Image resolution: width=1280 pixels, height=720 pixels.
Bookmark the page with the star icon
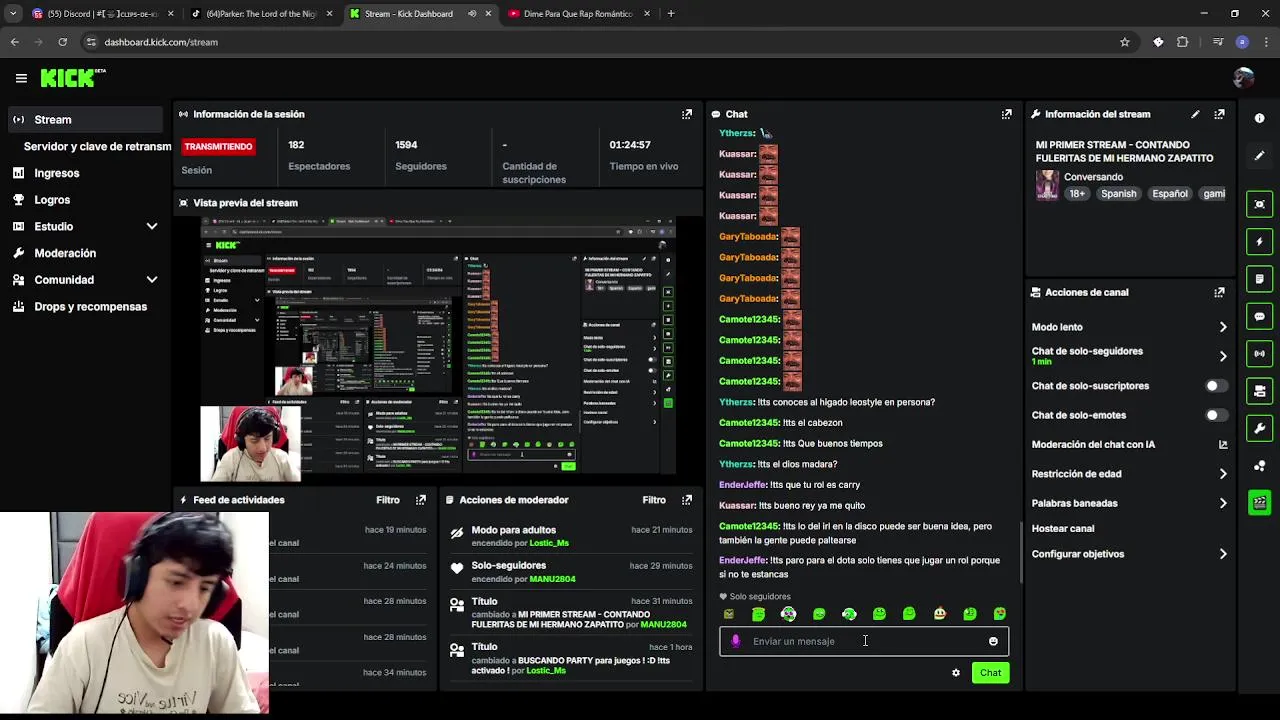tap(1125, 42)
